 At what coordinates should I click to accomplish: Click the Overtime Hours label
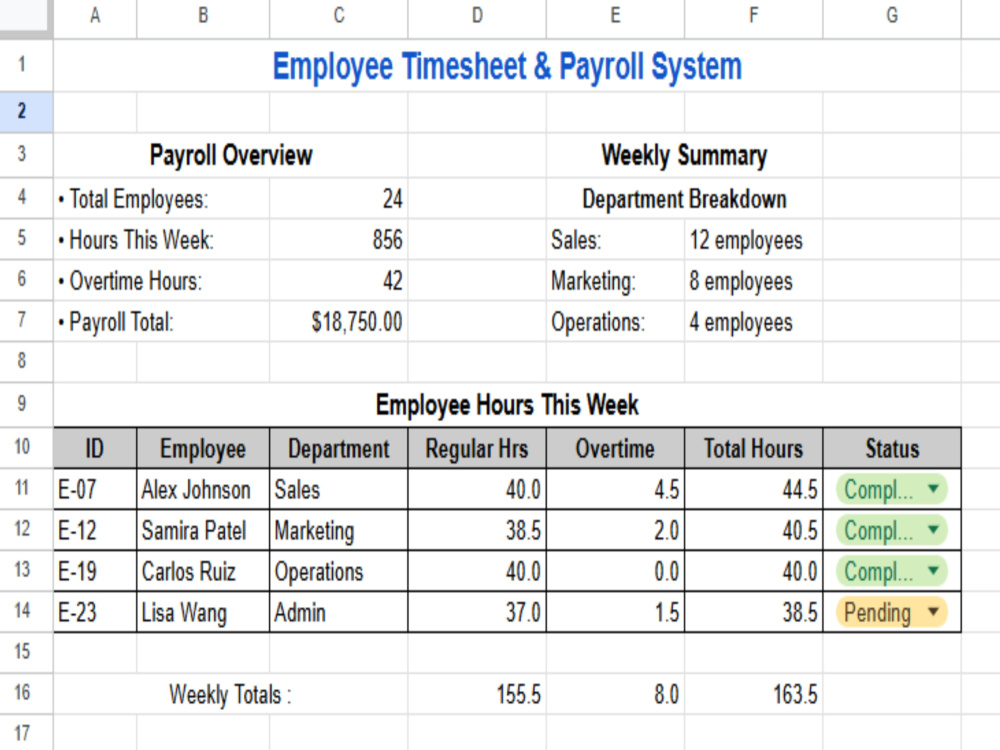[130, 281]
